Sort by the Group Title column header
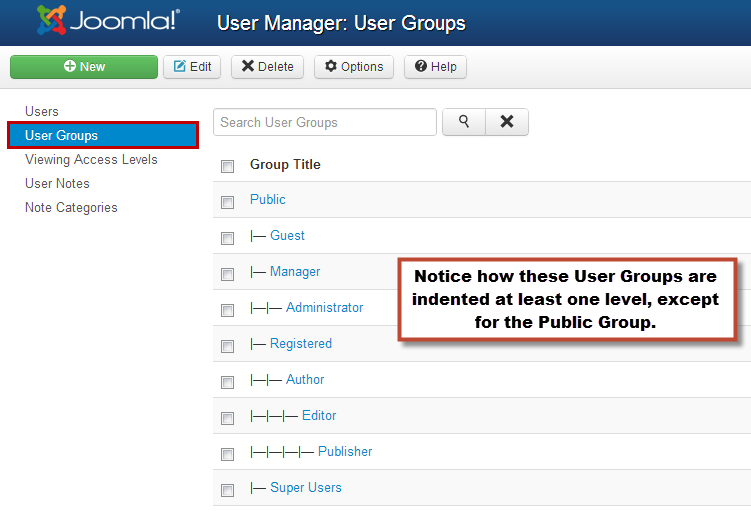Screen dimensions: 751x525 (285, 164)
